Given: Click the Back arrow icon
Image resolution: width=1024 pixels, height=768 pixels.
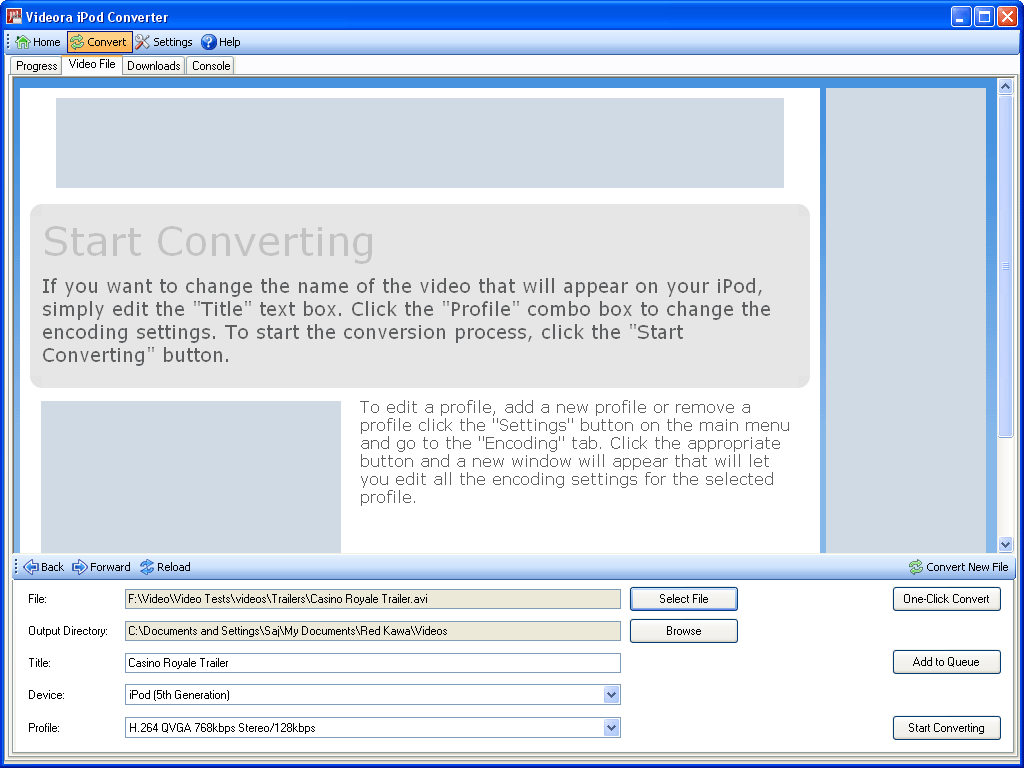Looking at the screenshot, I should pyautogui.click(x=31, y=567).
